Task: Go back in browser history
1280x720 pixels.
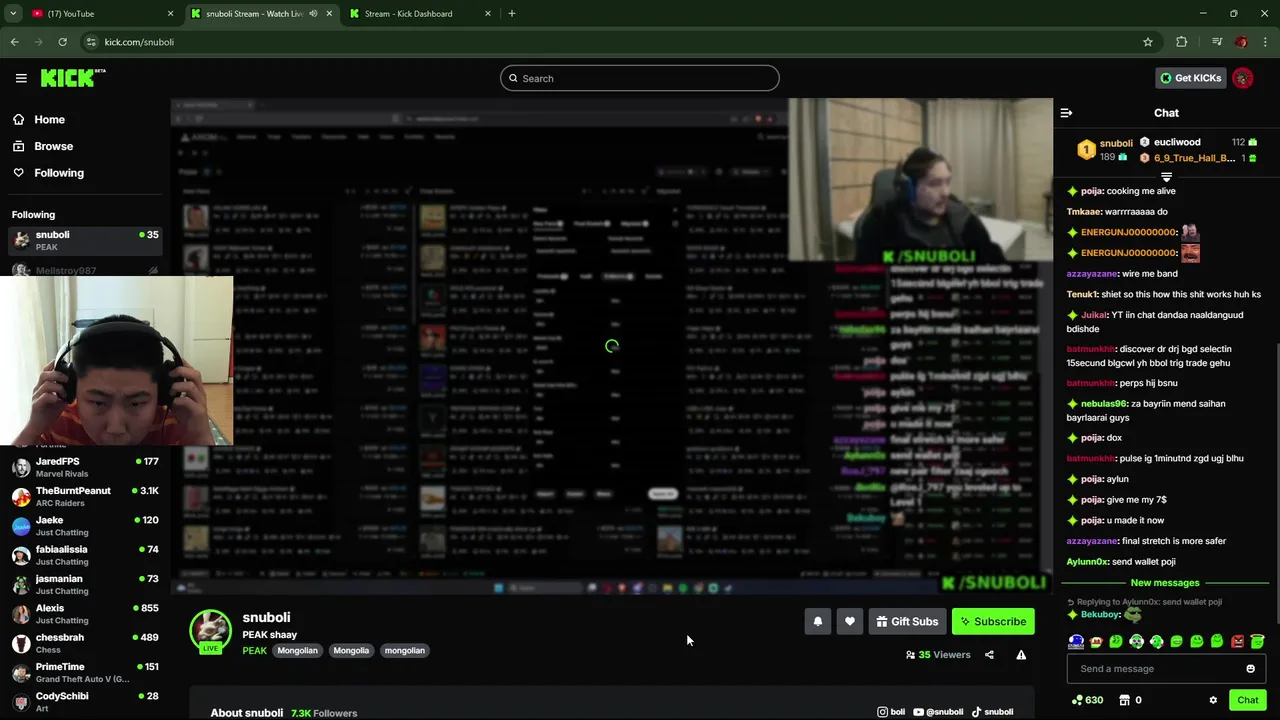Action: pyautogui.click(x=14, y=42)
